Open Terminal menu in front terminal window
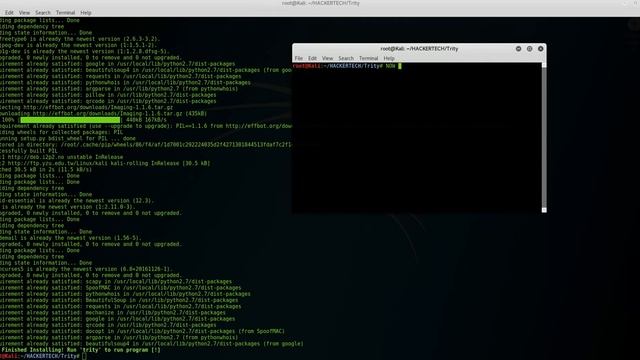 369,58
